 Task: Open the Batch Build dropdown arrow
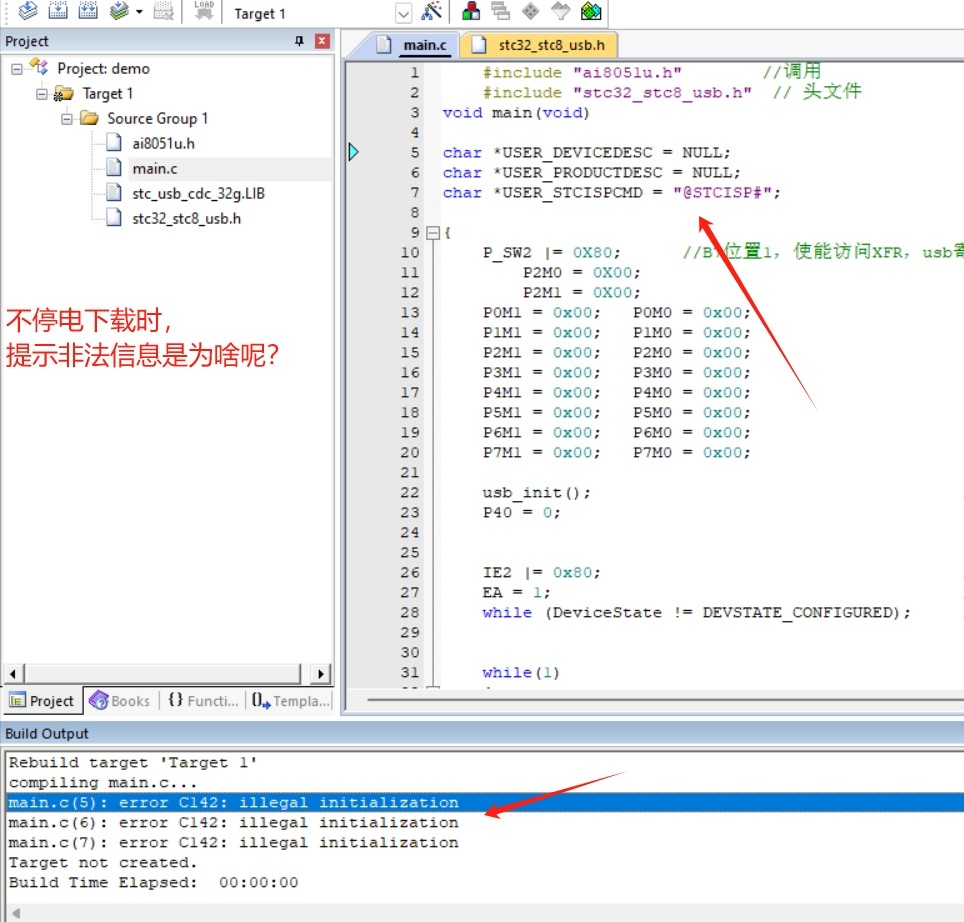[x=139, y=13]
